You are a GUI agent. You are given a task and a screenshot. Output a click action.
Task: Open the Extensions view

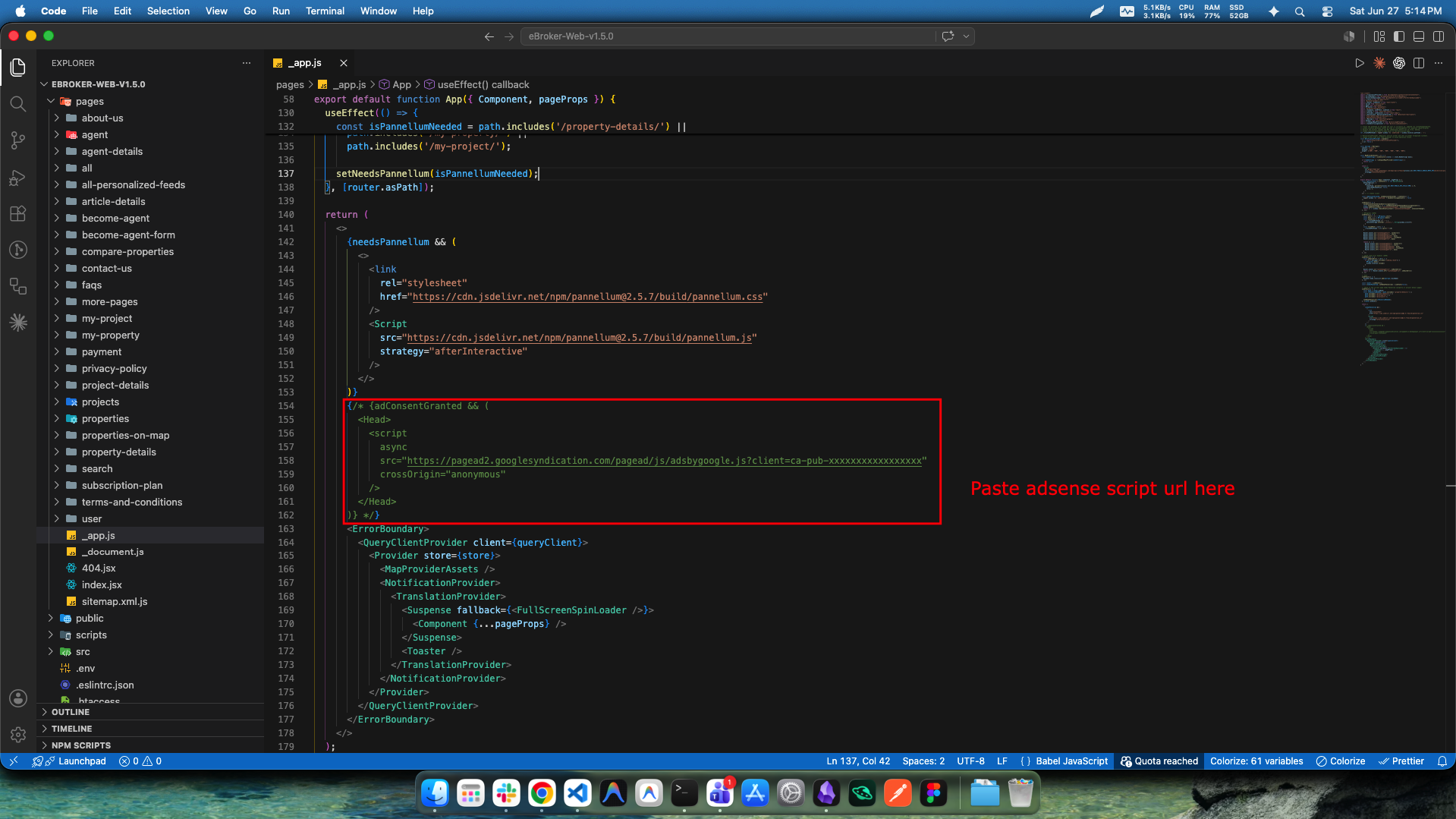click(18, 214)
